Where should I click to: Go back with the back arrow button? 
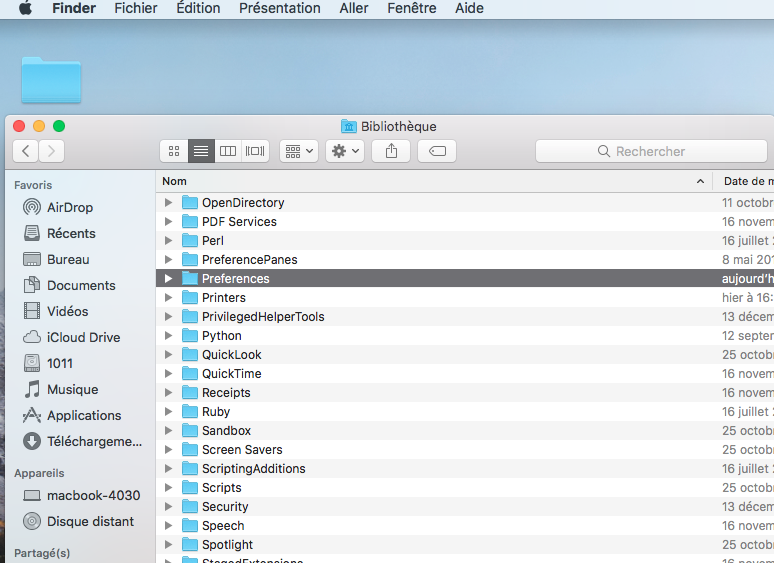point(26,151)
